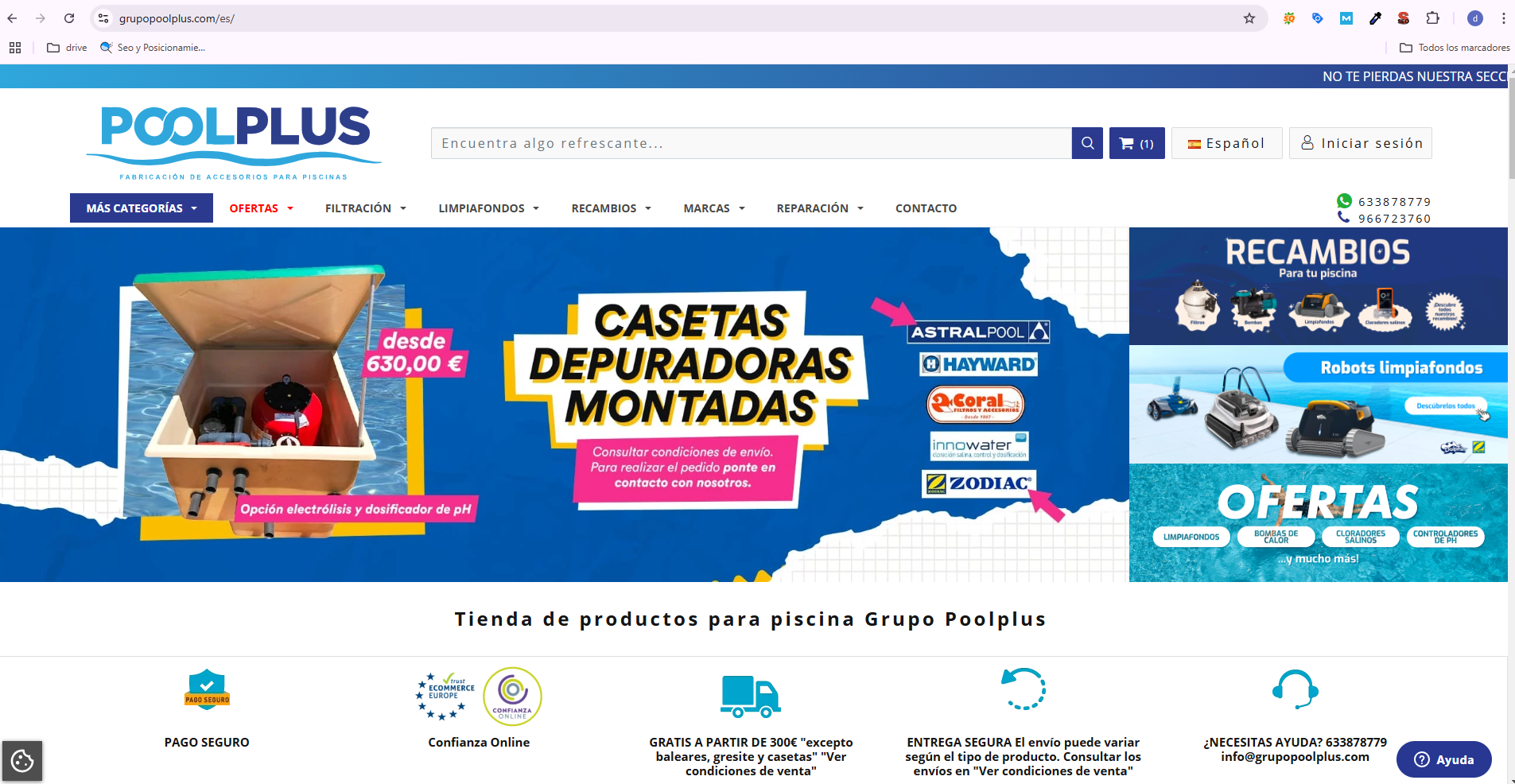Expand the FILTRACIÓN menu

366,208
